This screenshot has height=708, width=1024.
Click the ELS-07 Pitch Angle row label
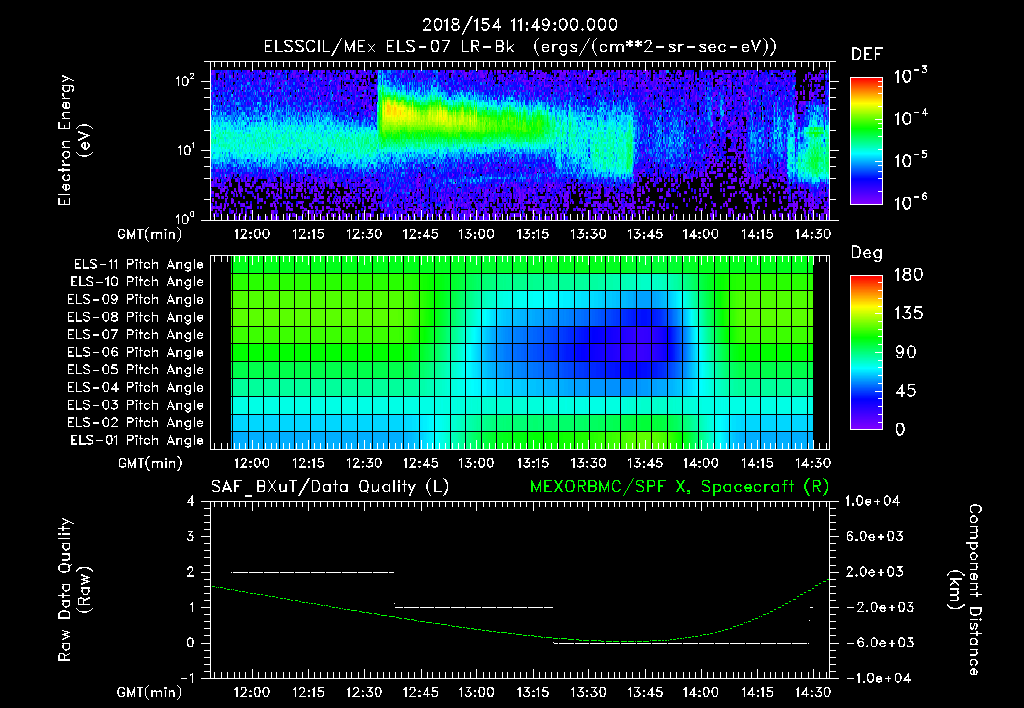coord(136,334)
